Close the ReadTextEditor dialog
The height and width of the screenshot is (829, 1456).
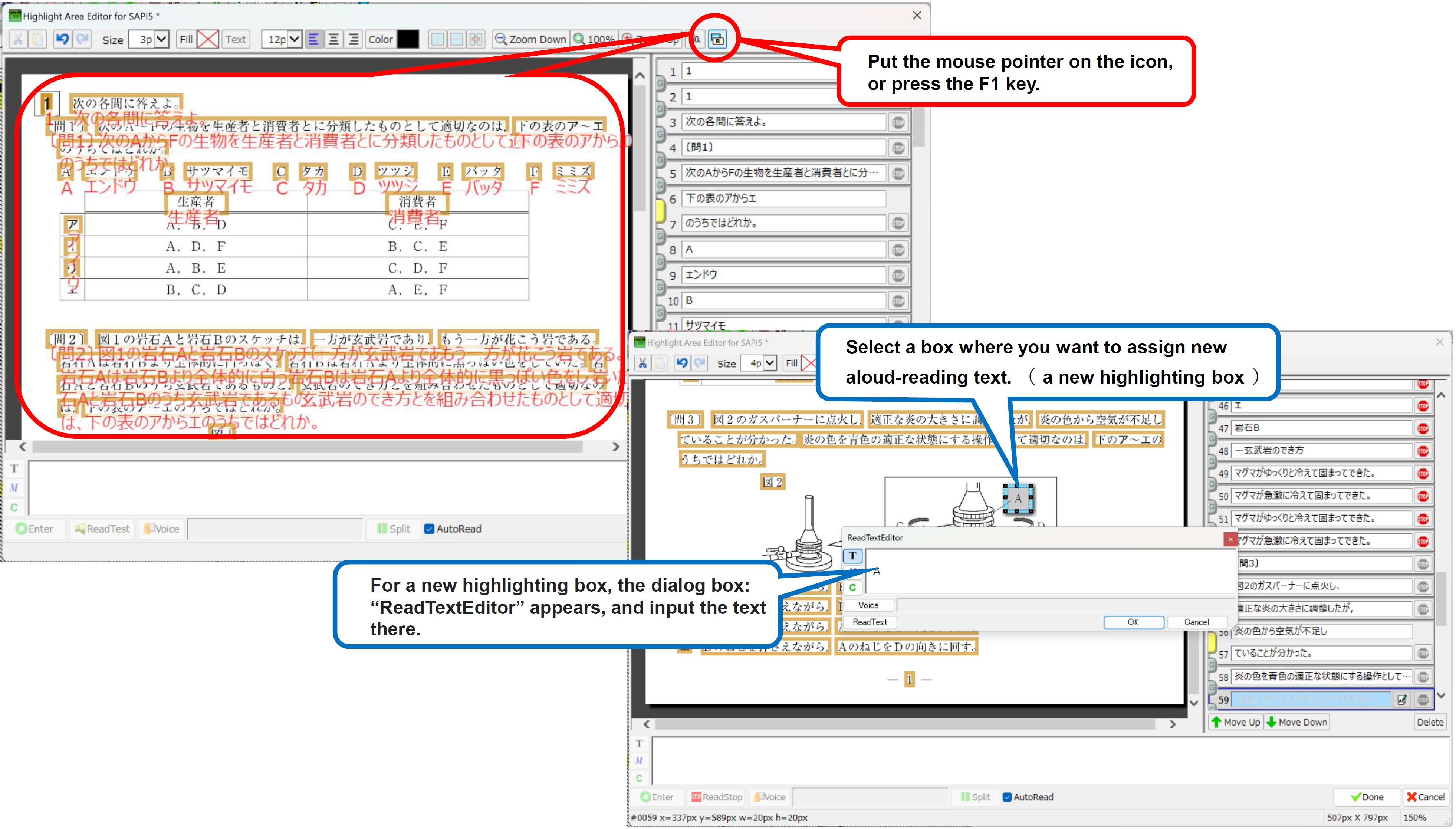(1230, 539)
